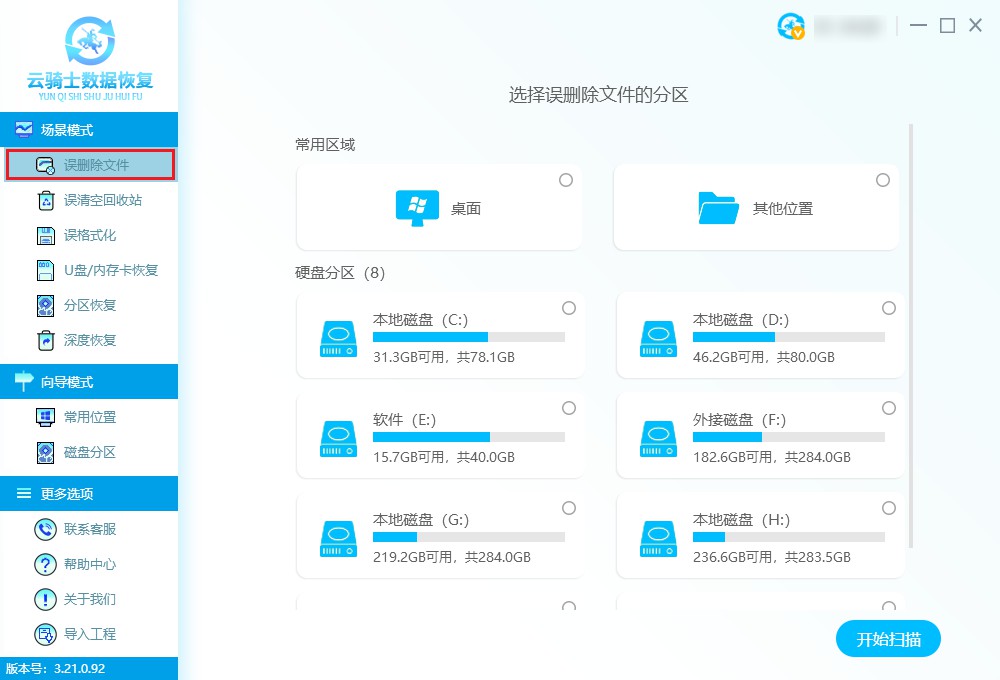Click the 开始扫描 scan button
The image size is (1000, 680).
[x=888, y=639]
